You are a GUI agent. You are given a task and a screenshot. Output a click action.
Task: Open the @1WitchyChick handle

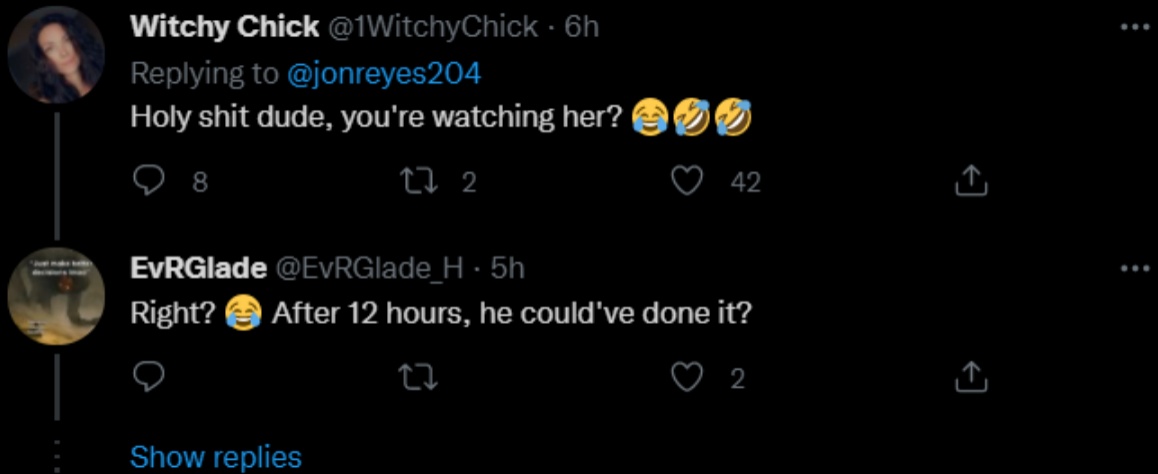(x=430, y=27)
